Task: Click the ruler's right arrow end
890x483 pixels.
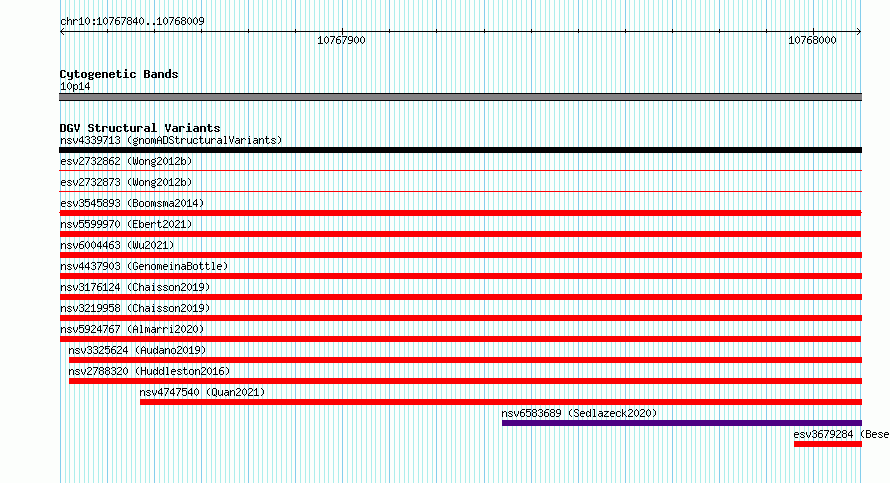Action: click(x=858, y=31)
